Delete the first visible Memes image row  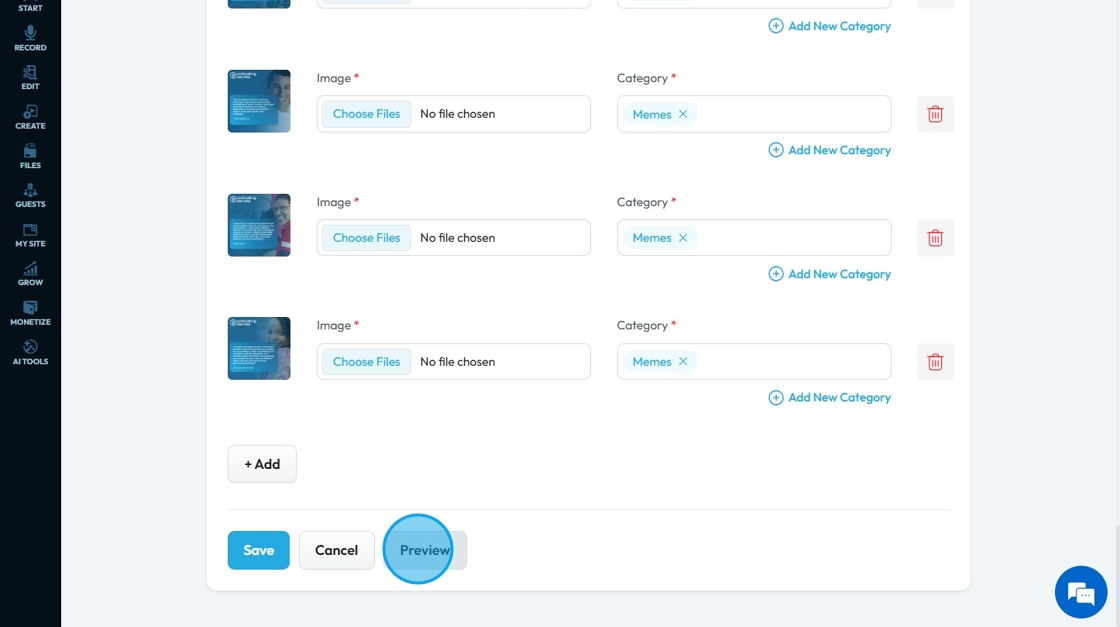[935, 114]
